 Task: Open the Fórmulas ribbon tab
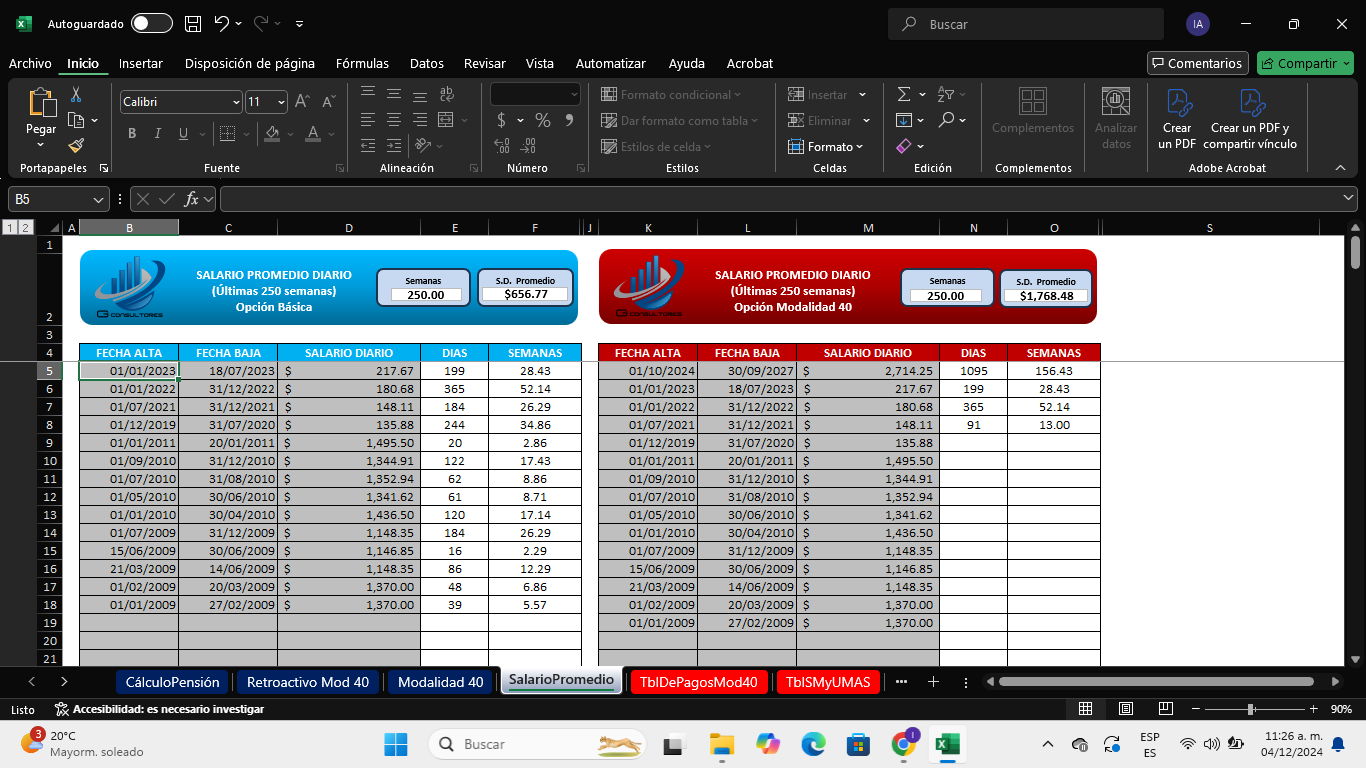click(362, 63)
